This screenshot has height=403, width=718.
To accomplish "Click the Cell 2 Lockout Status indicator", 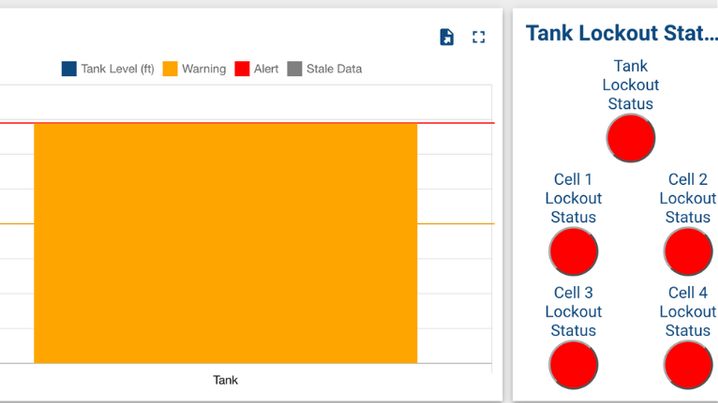I will 688,251.
